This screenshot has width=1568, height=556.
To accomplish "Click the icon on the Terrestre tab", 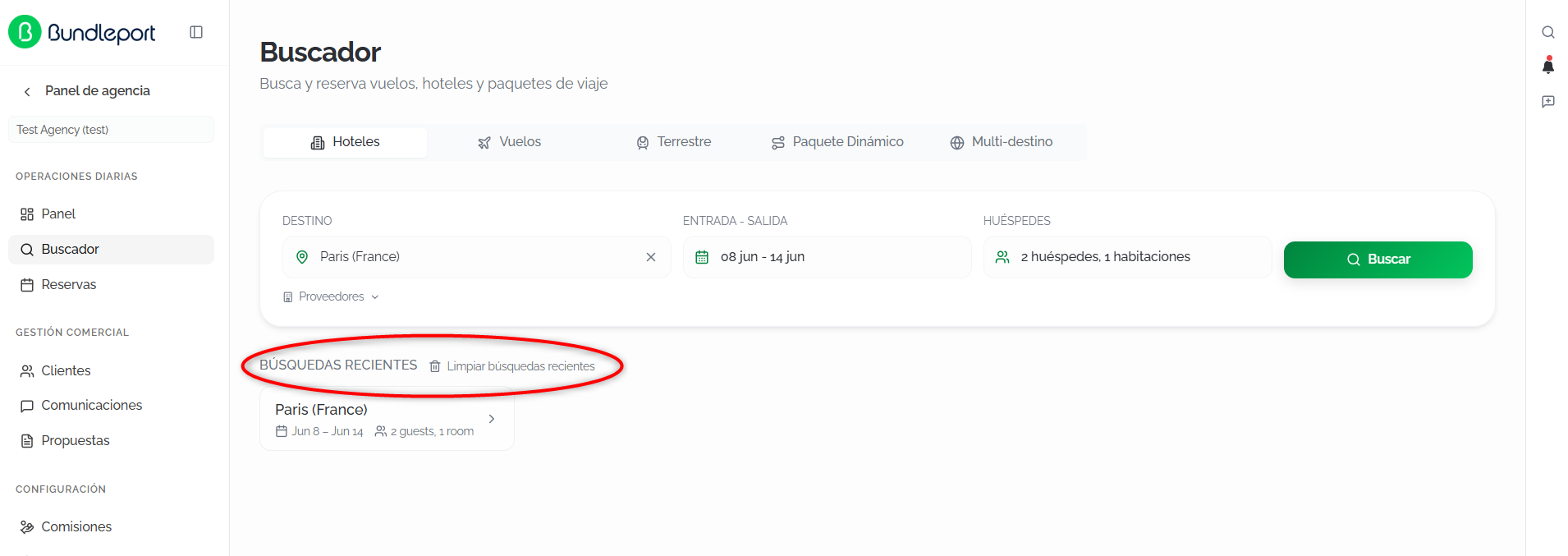I will [643, 143].
